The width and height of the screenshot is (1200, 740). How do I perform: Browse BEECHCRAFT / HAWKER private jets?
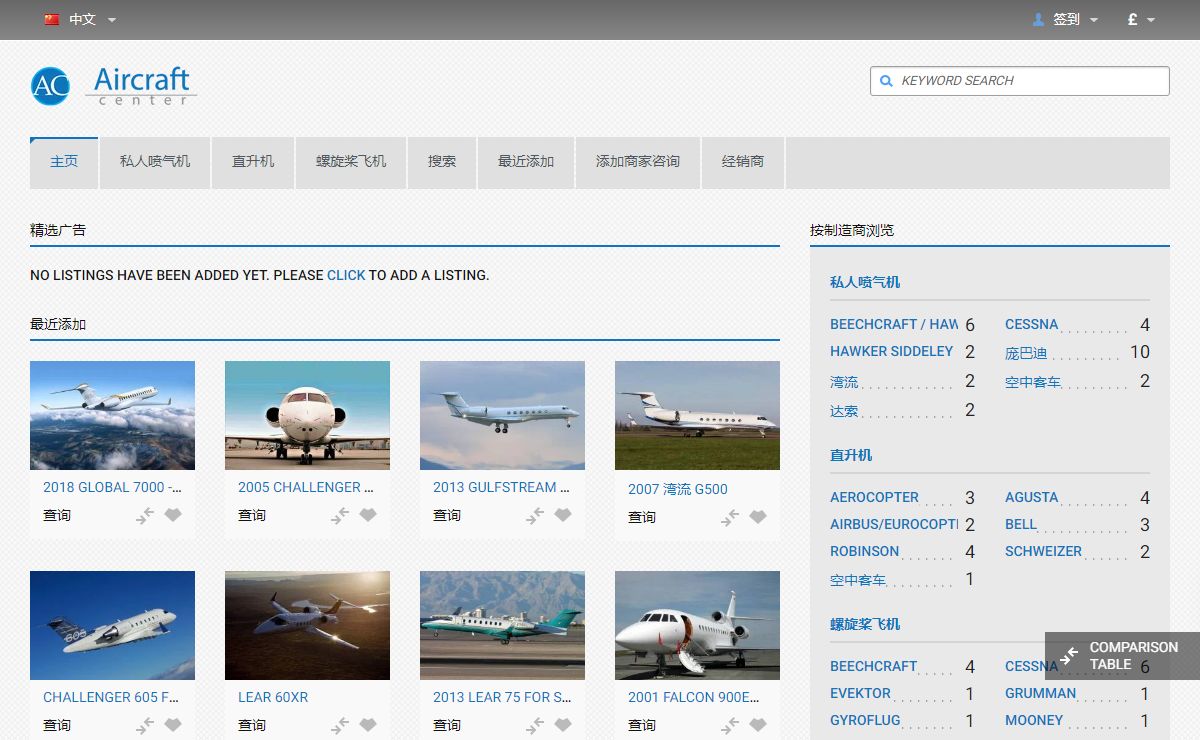point(894,324)
